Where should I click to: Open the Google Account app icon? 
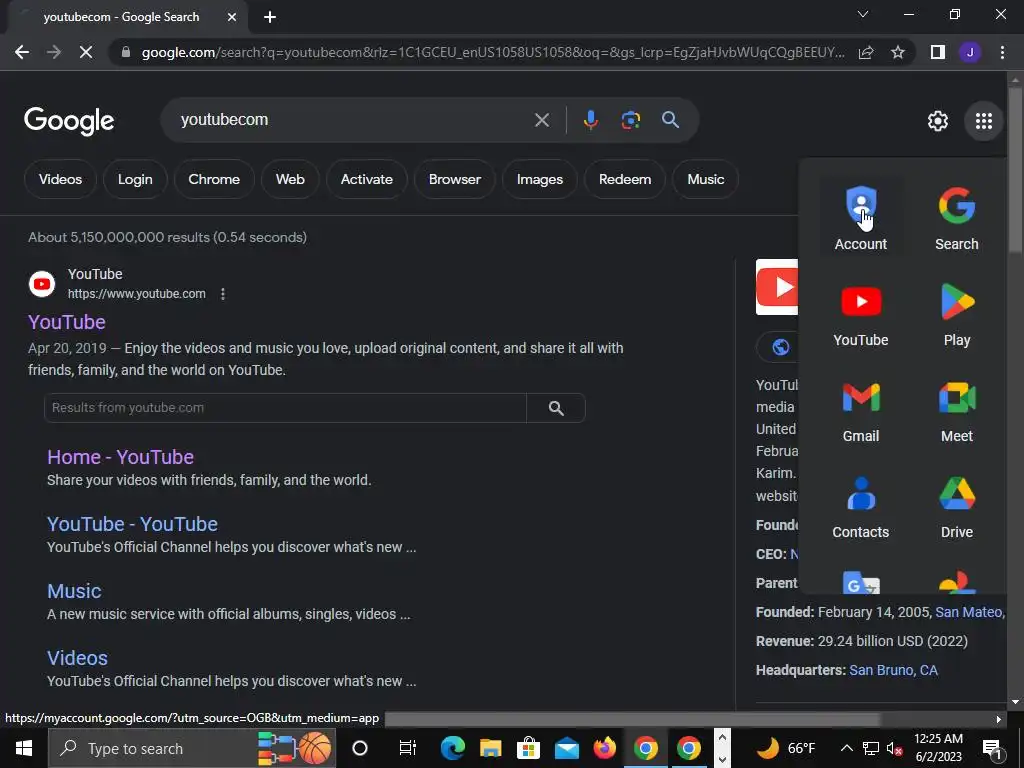click(x=861, y=219)
